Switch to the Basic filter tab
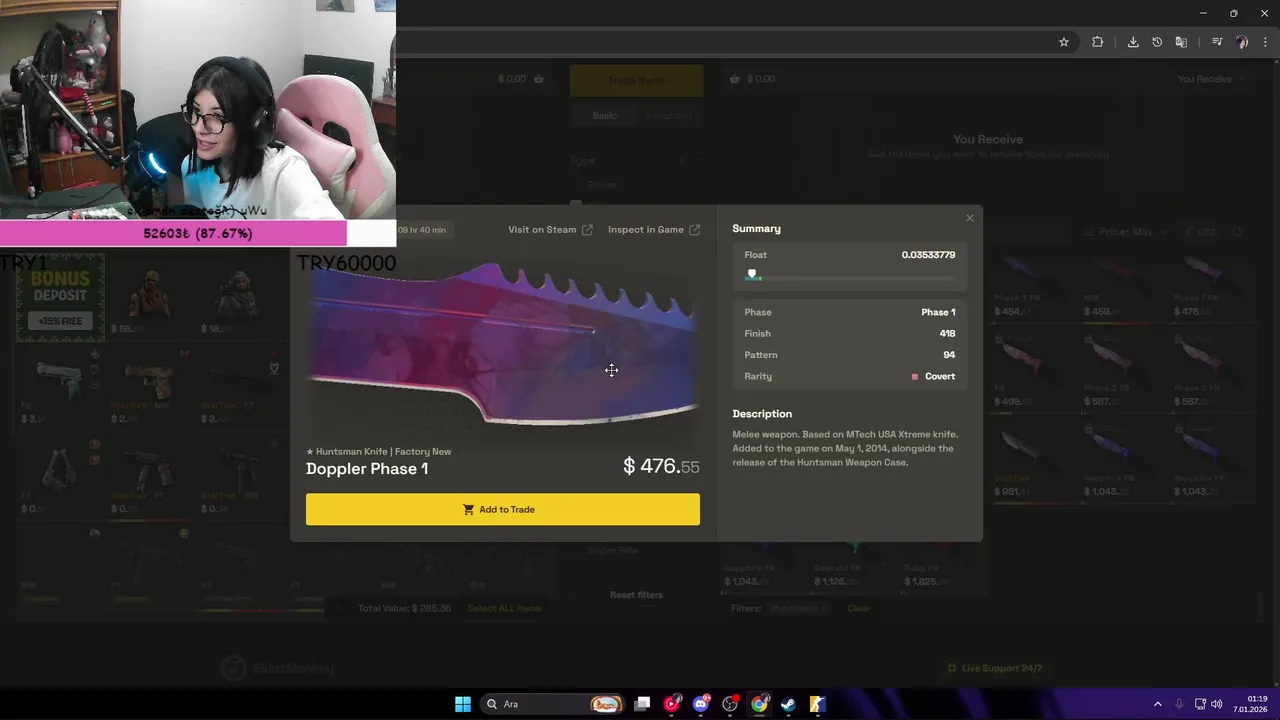This screenshot has width=1280, height=720. click(x=604, y=116)
